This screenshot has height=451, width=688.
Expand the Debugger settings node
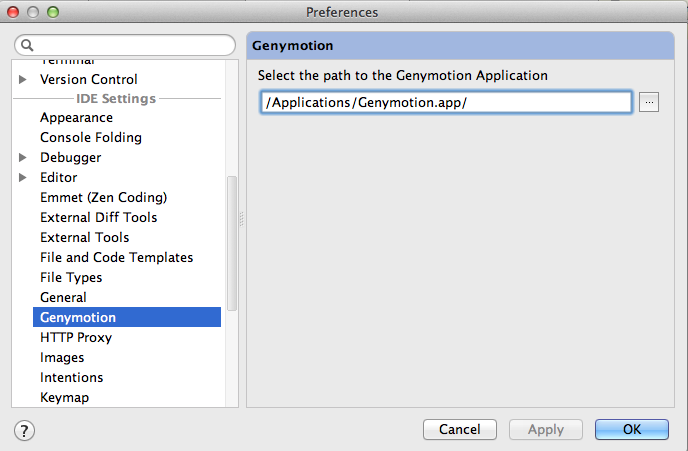coord(24,157)
